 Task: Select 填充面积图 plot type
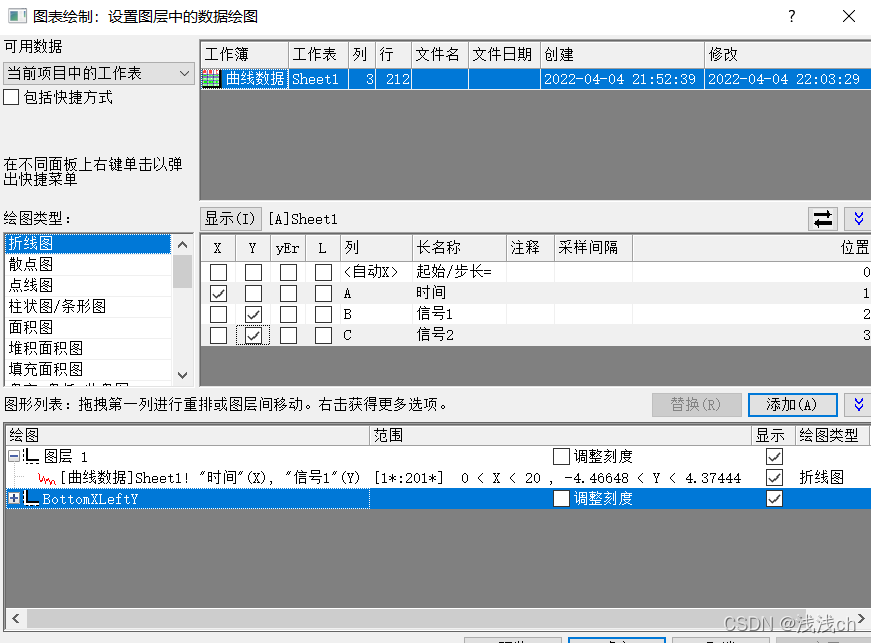pyautogui.click(x=88, y=370)
